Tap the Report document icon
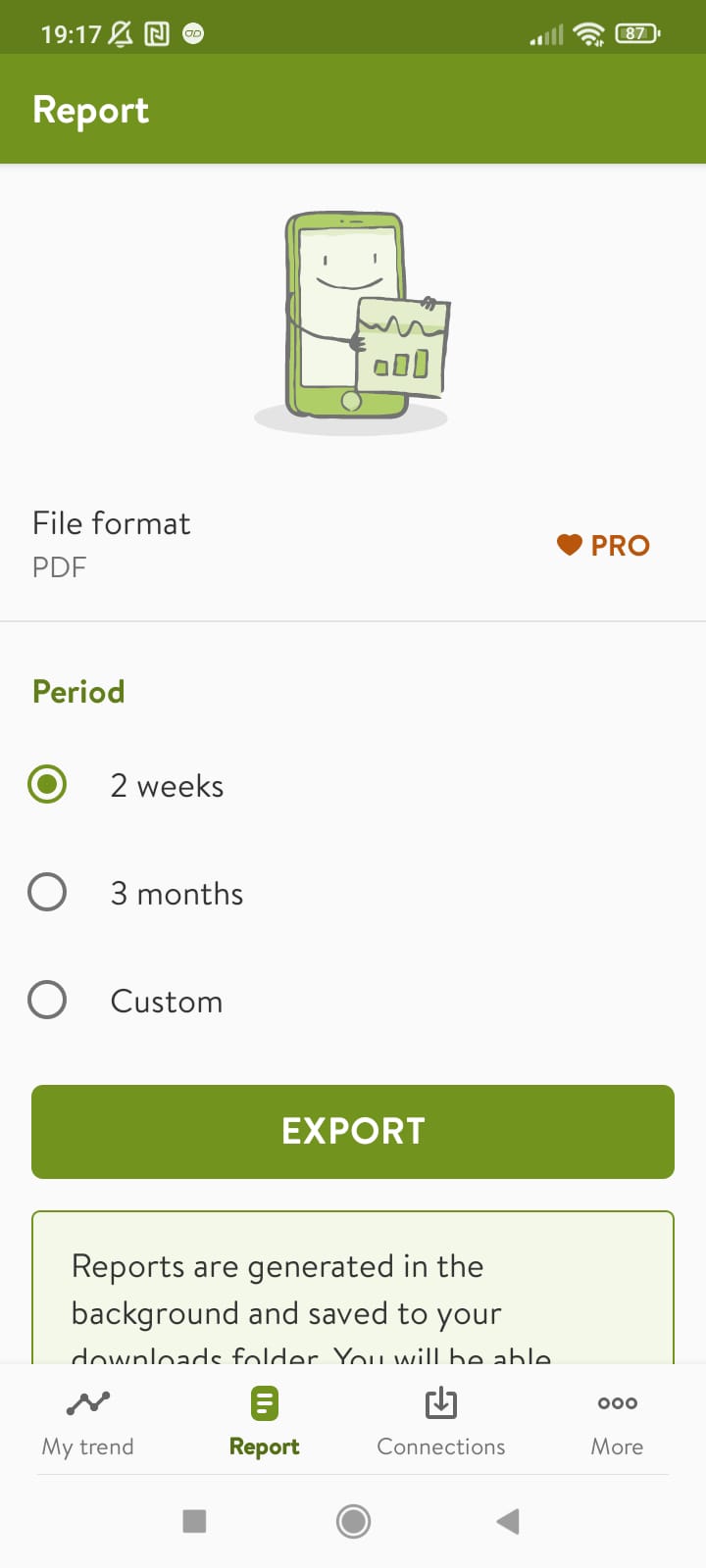Screen dimensions: 706x1568 (264, 1403)
